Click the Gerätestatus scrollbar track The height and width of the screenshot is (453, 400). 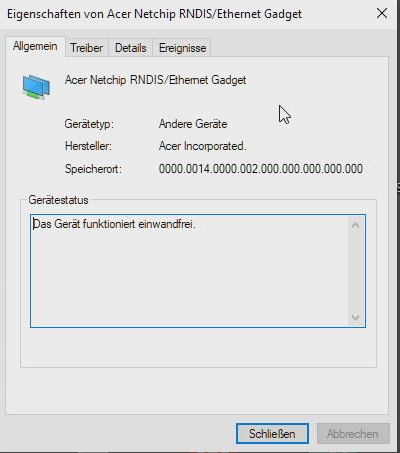tap(355, 271)
